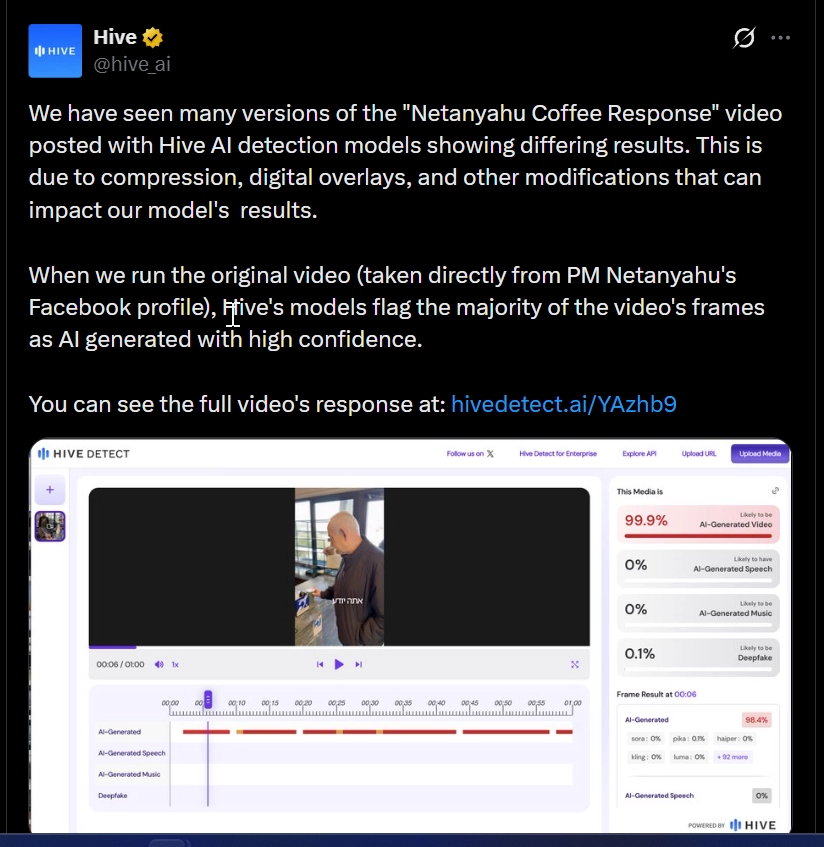Play the video
This screenshot has width=824, height=847.
click(x=339, y=664)
